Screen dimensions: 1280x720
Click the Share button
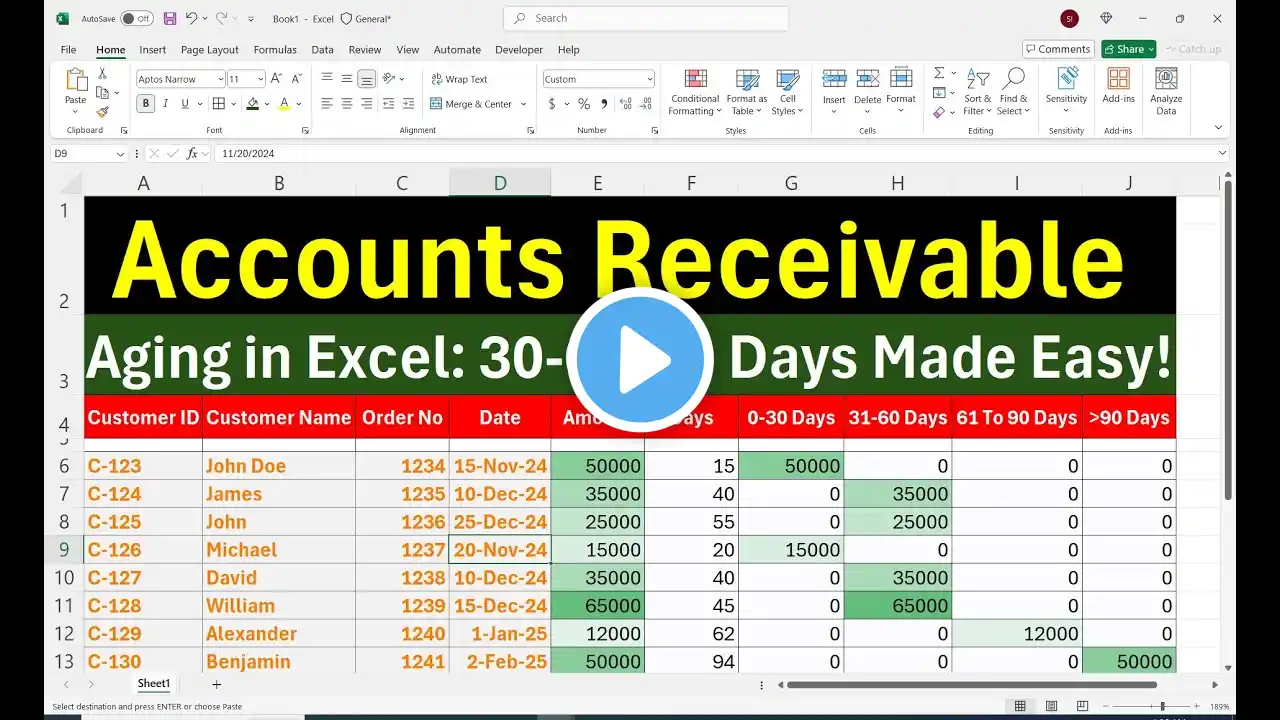[1128, 49]
